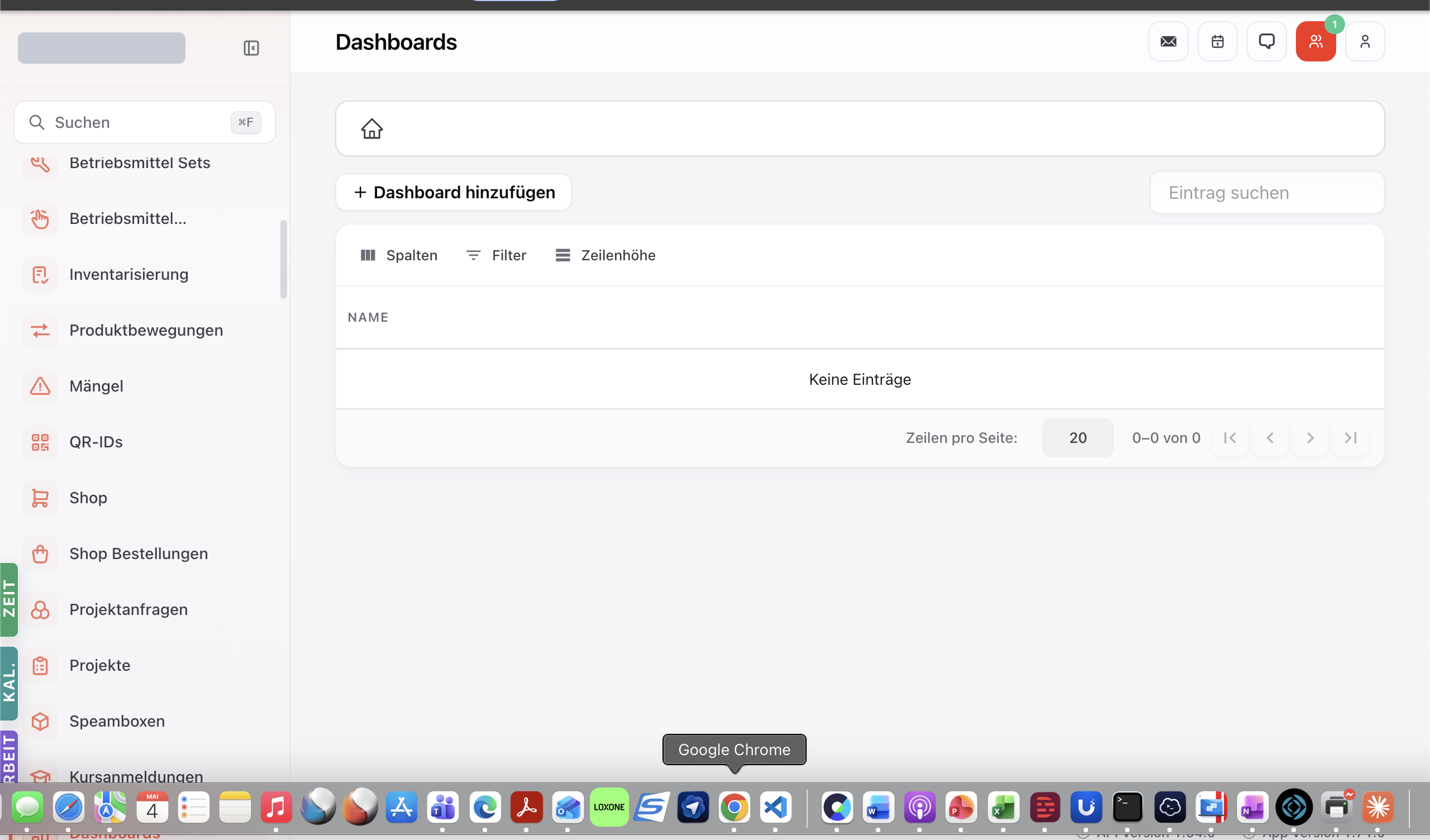
Task: Open the user profile icon
Action: [x=1365, y=41]
